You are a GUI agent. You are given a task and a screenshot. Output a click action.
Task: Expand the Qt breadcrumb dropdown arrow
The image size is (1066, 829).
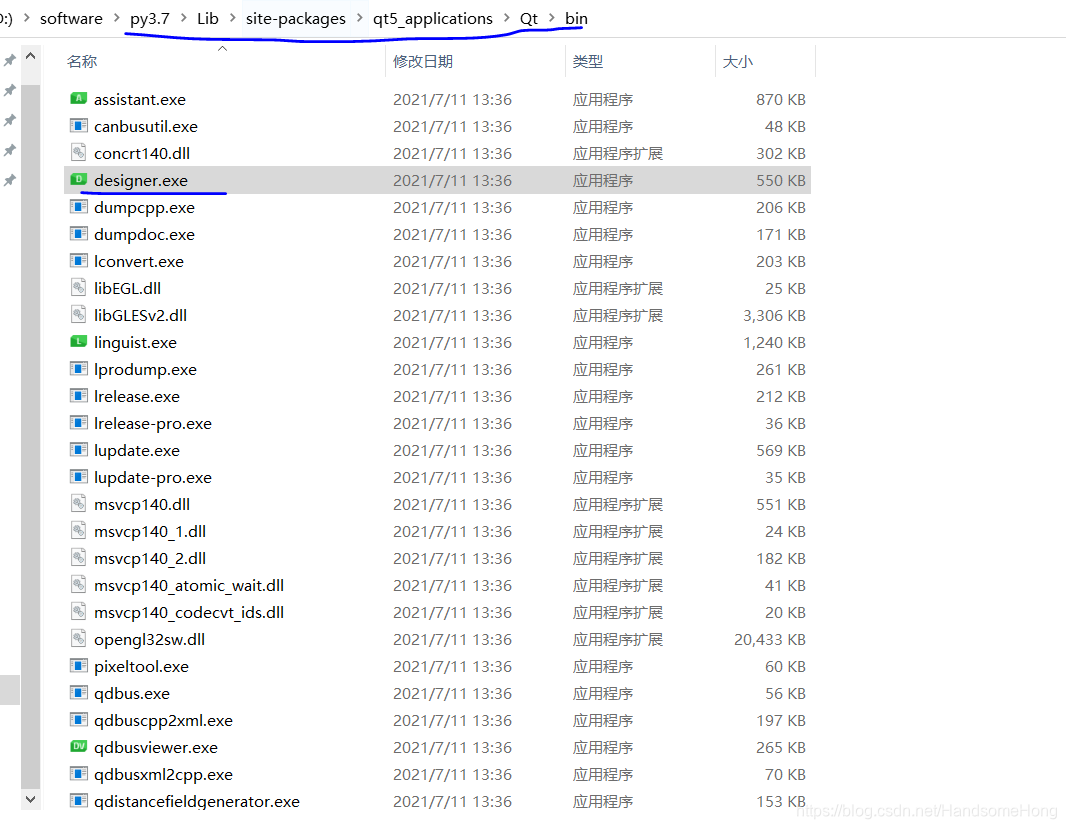coord(551,18)
